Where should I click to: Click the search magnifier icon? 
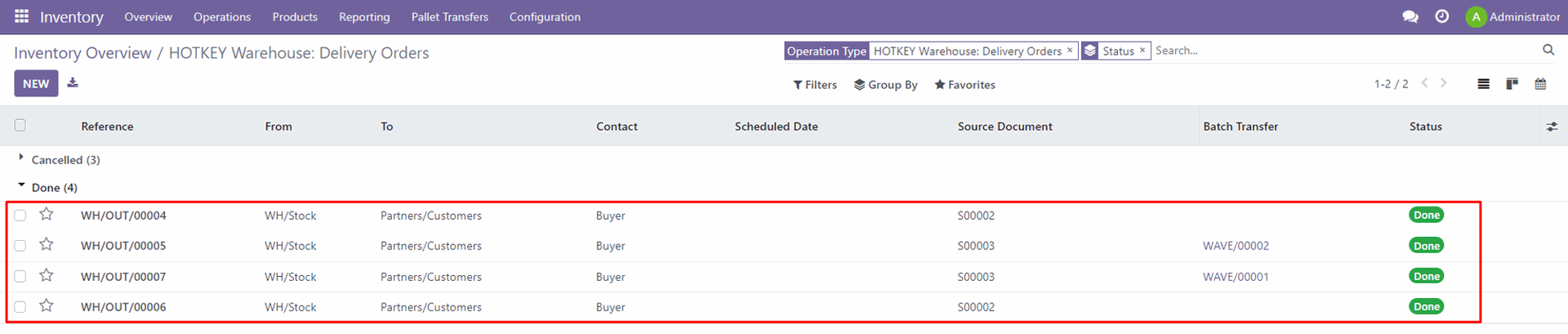[1548, 51]
